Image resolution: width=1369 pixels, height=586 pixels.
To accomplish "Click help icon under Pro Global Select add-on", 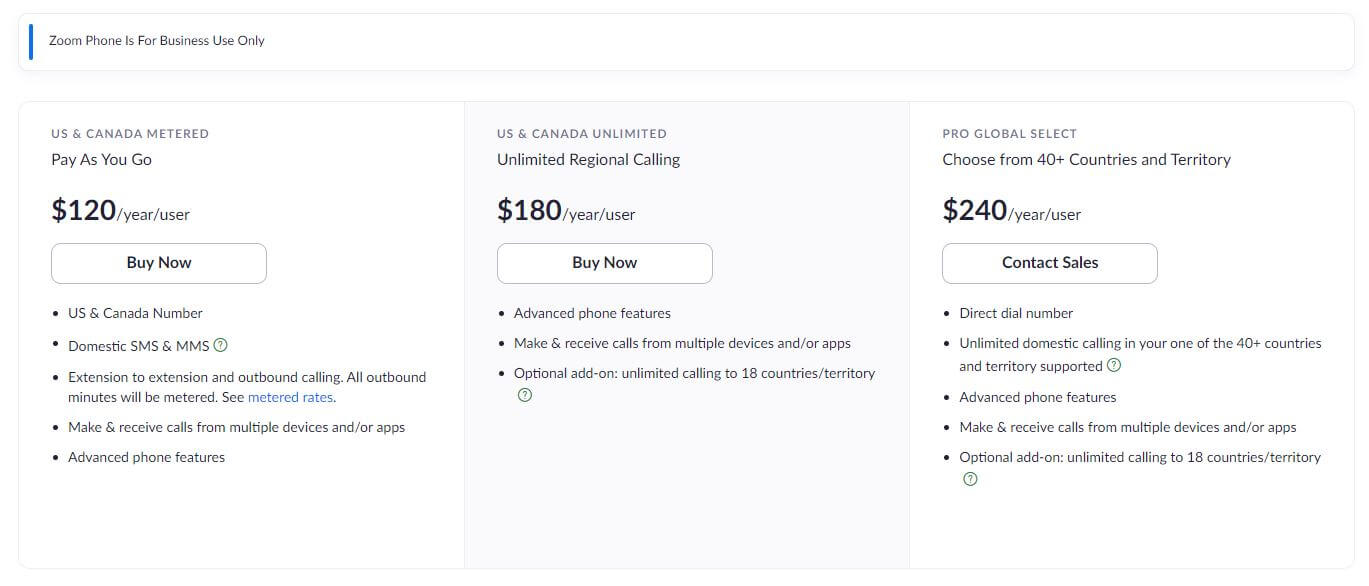I will pos(970,479).
